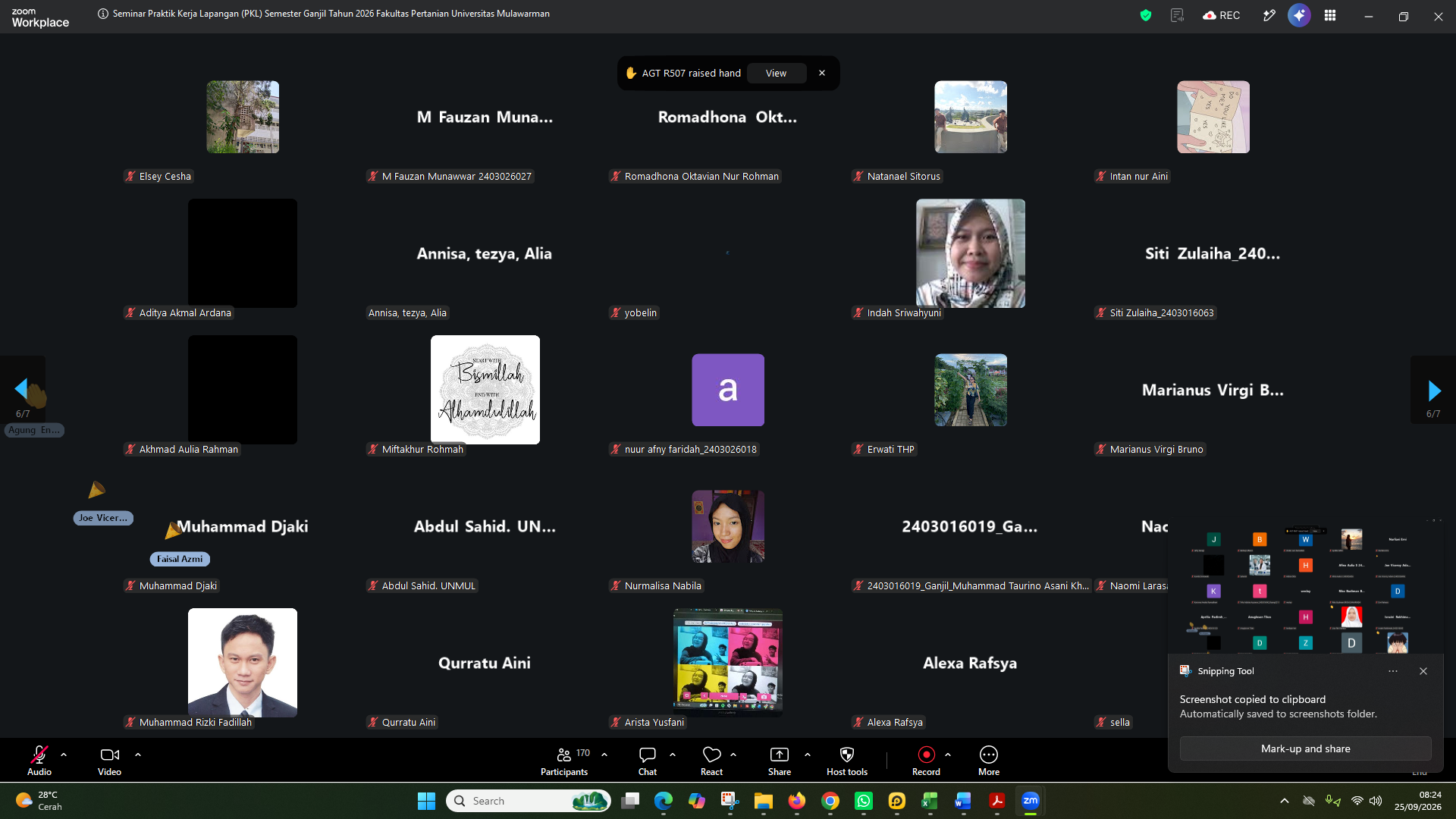The height and width of the screenshot is (819, 1456).
Task: Click the Share screen button
Action: click(x=780, y=761)
